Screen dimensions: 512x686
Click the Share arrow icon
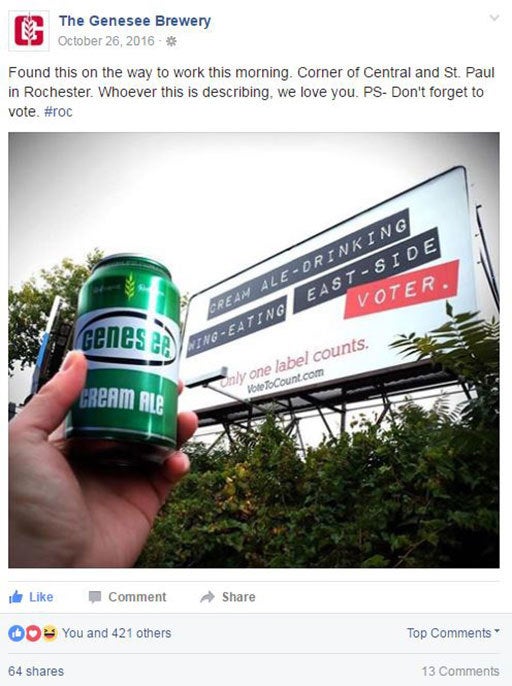point(207,597)
